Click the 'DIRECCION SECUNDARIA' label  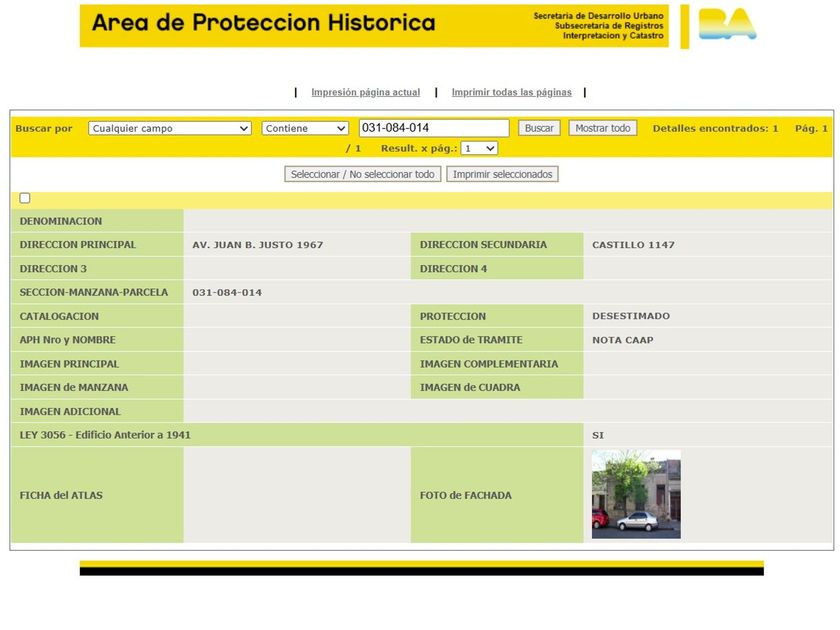coord(483,245)
